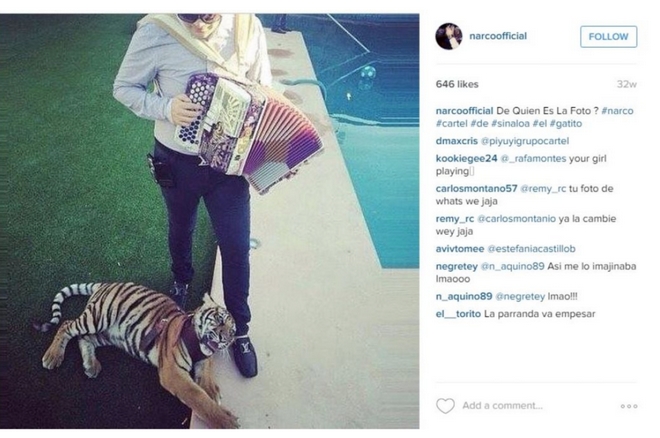Open @piyuyigrupocartel mention
This screenshot has width=660, height=438.
click(x=524, y=141)
